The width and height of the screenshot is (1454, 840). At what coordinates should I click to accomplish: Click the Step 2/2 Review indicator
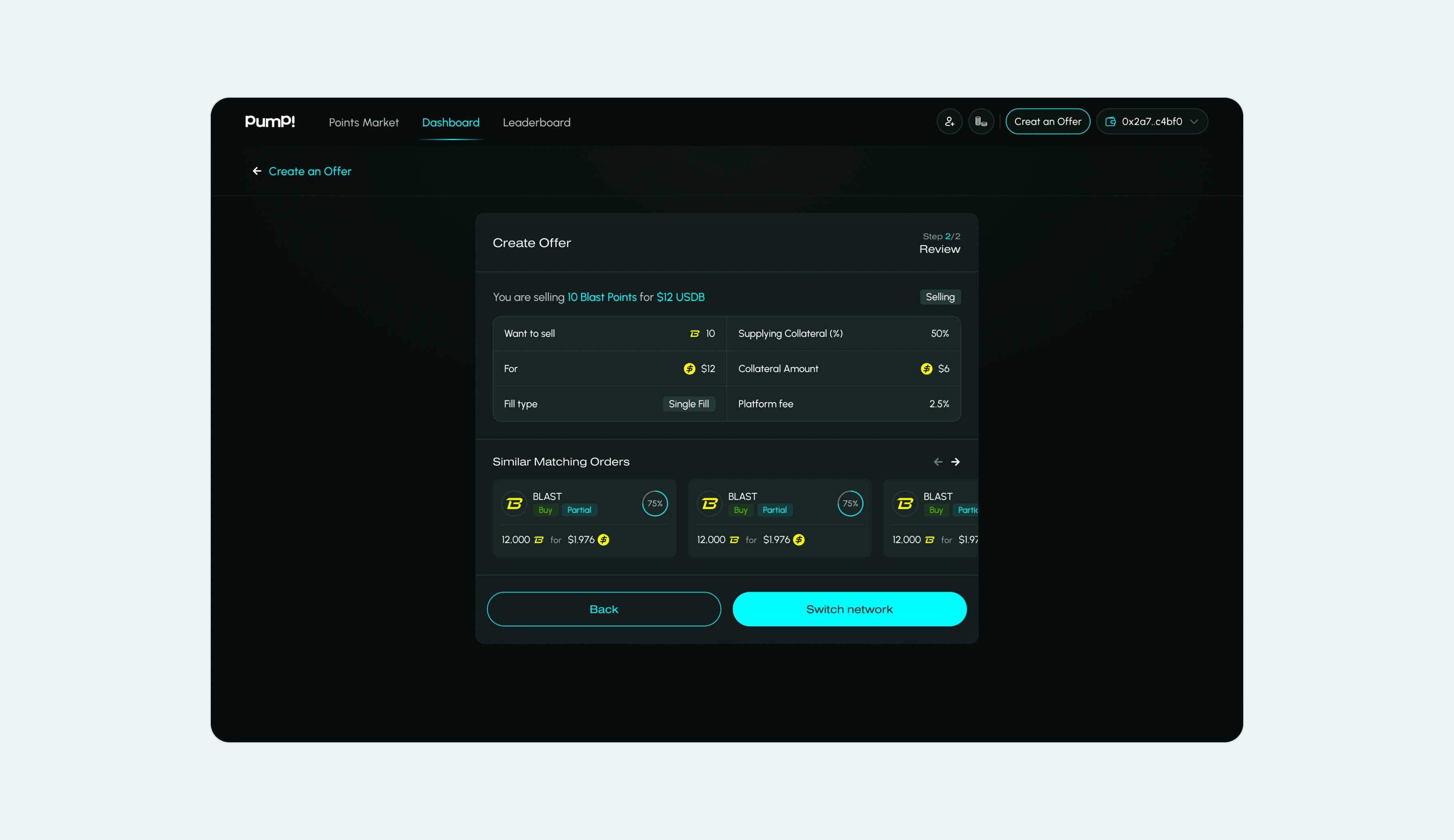[940, 244]
